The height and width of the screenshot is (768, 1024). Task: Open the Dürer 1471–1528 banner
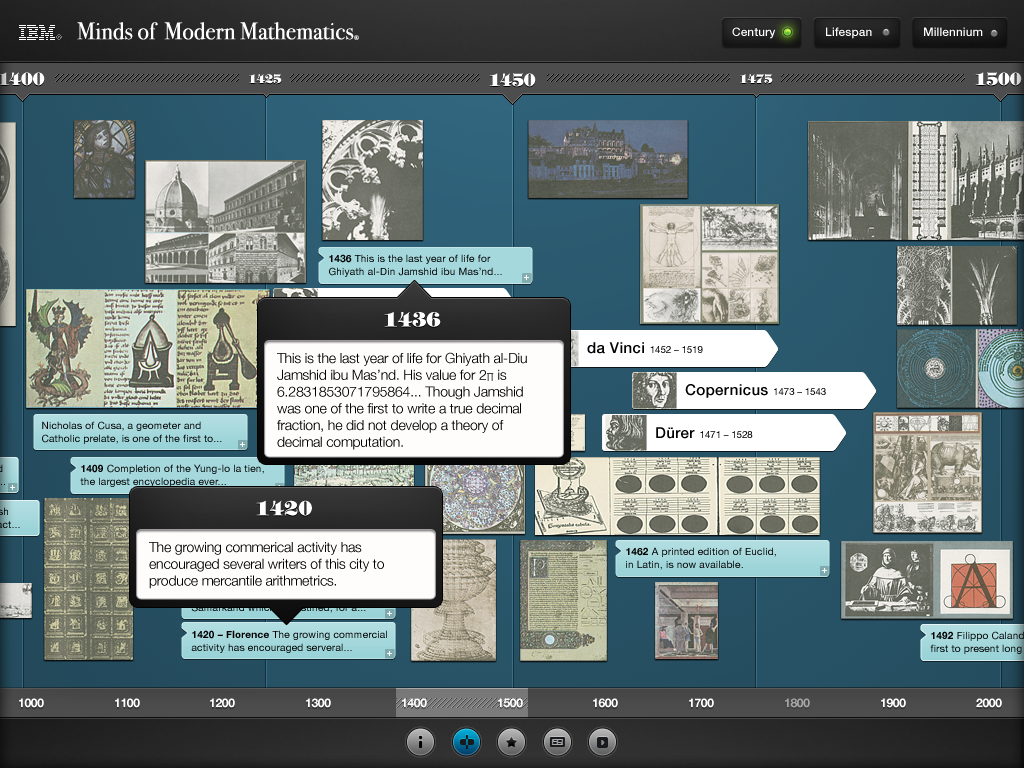pos(723,433)
